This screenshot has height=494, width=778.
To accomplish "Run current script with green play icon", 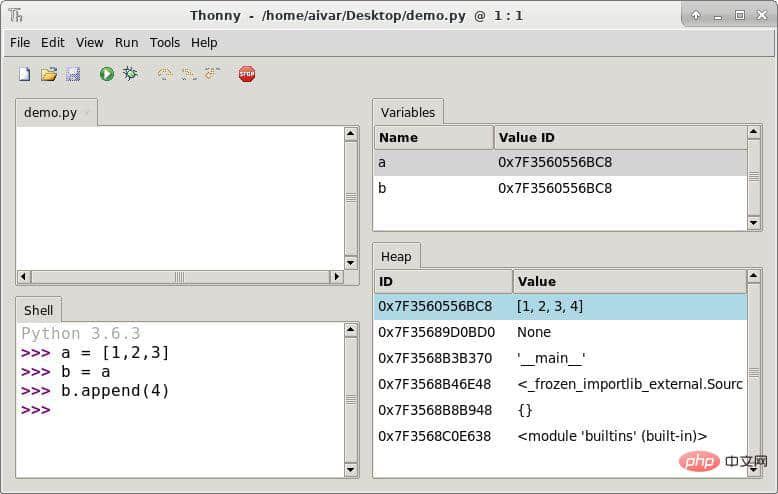I will [x=107, y=74].
